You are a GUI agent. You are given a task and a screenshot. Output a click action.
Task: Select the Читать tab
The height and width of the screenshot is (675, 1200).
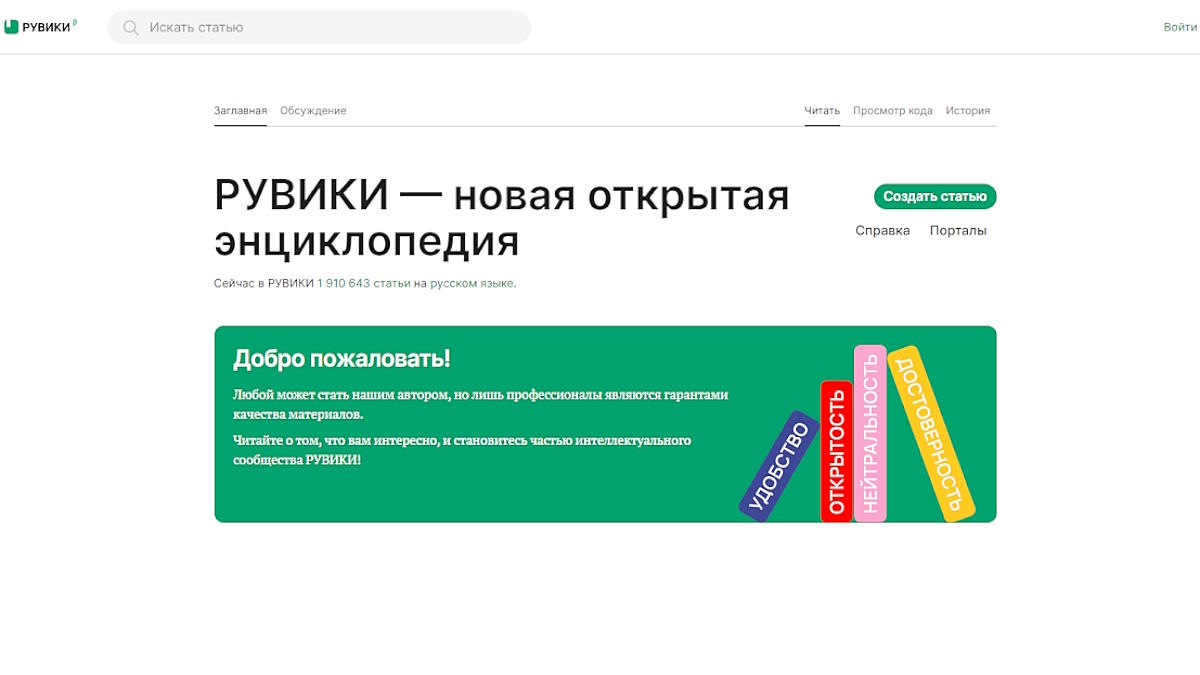(x=822, y=111)
